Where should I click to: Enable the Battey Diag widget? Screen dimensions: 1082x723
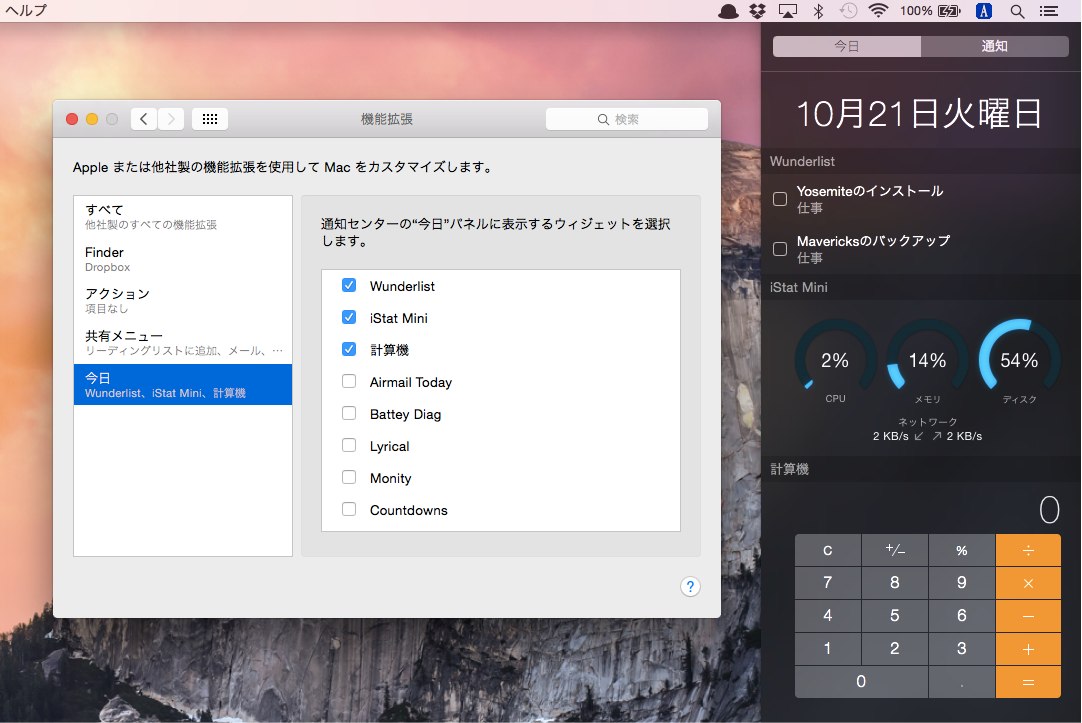tap(349, 413)
